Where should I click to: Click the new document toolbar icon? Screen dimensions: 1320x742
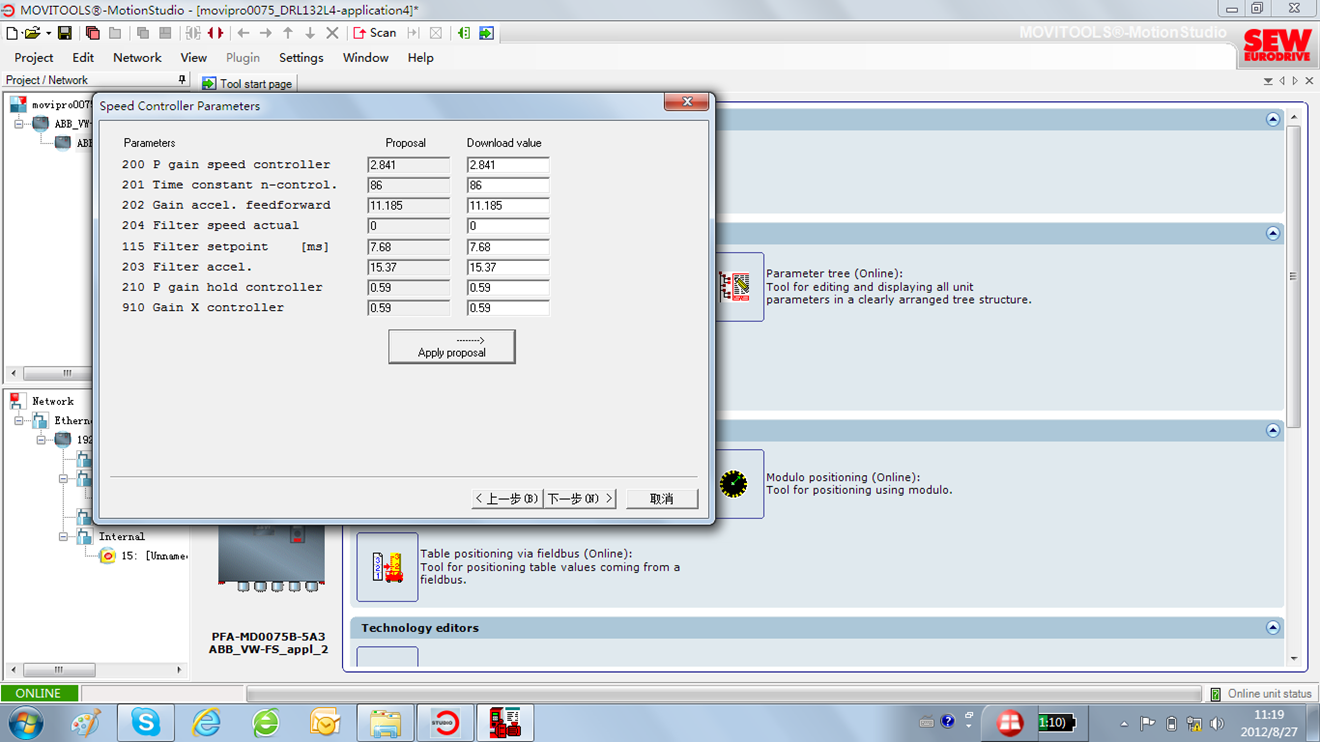click(x=12, y=33)
